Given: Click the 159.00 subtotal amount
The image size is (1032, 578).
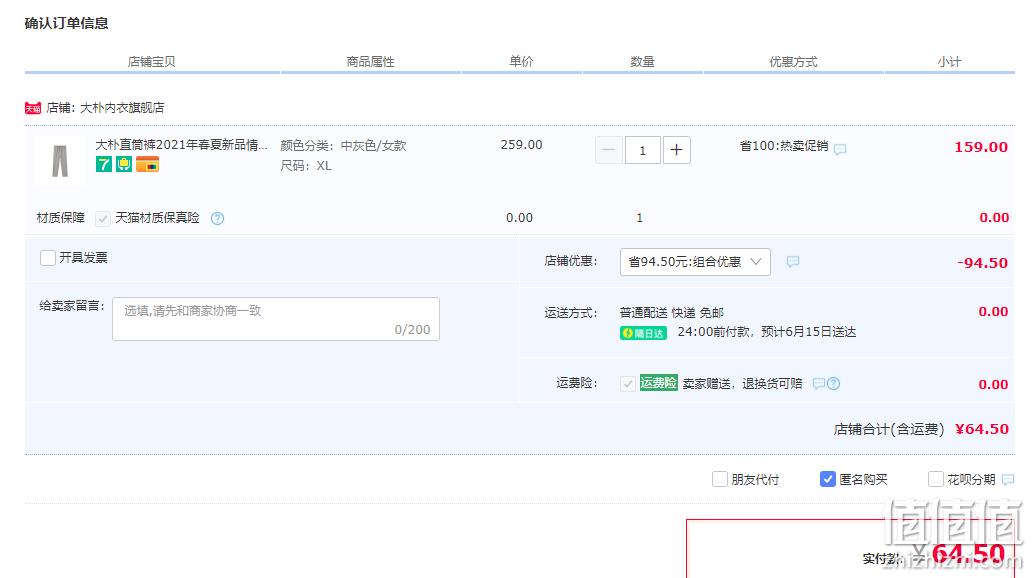Looking at the screenshot, I should tap(981, 147).
